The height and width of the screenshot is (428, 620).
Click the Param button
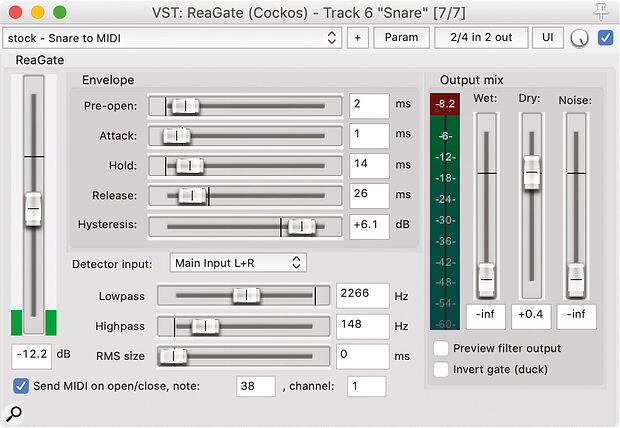tap(401, 38)
